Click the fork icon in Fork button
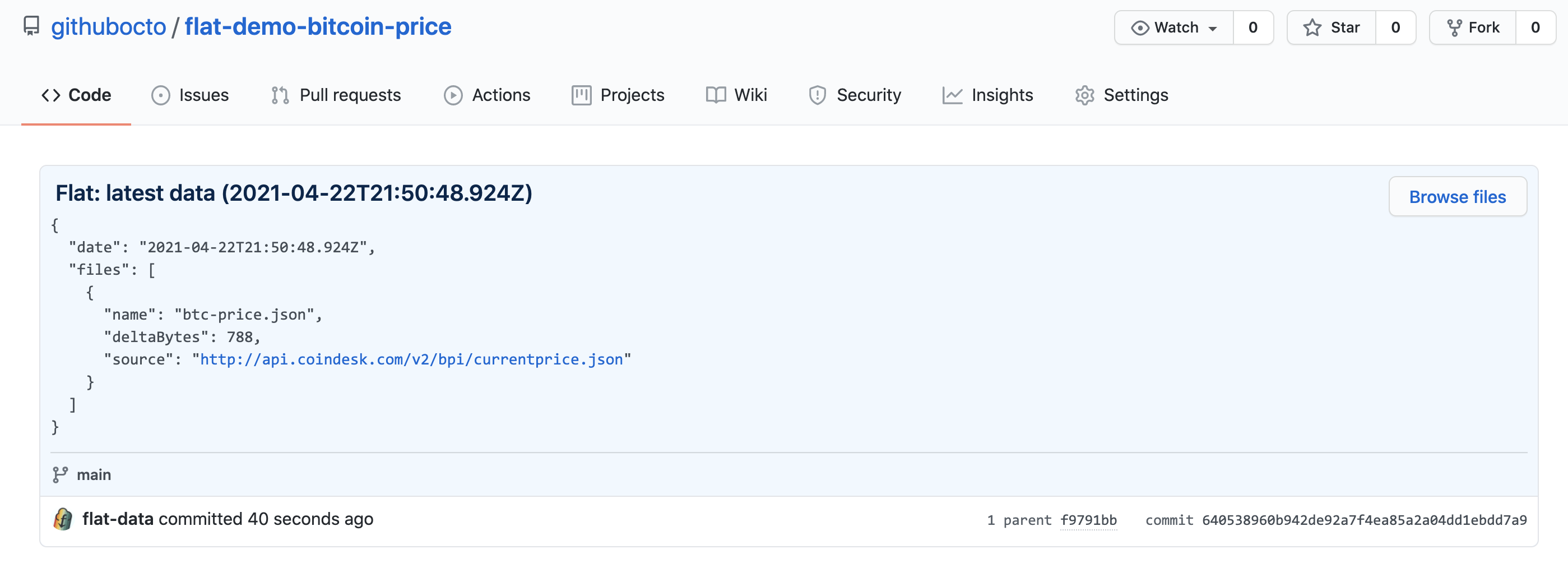The height and width of the screenshot is (563, 1568). pyautogui.click(x=1454, y=28)
